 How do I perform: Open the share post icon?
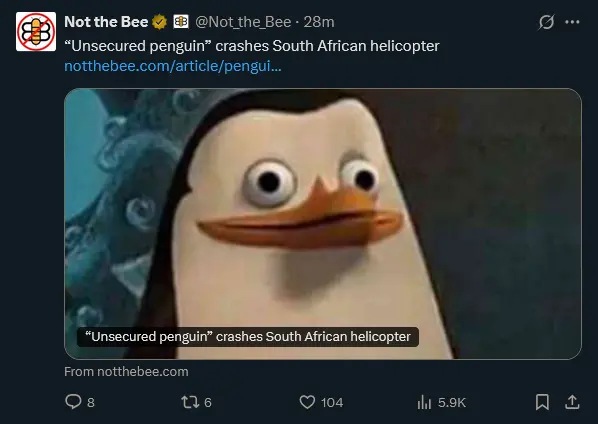572,402
